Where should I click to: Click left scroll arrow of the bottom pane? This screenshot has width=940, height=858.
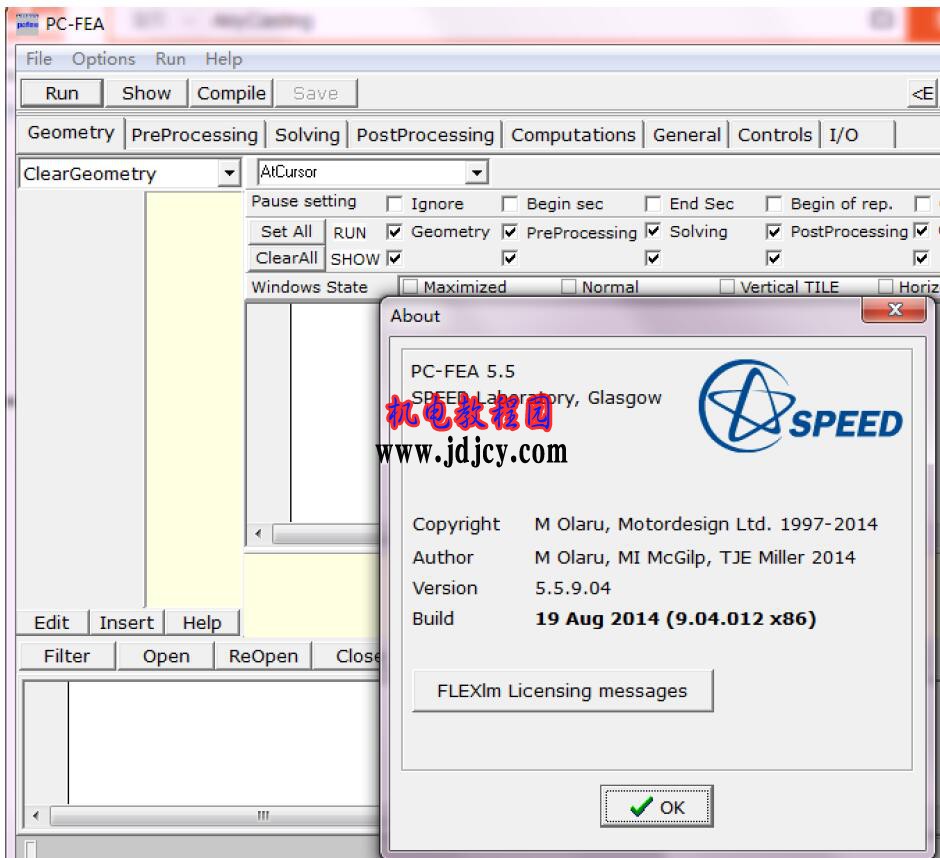[x=36, y=815]
